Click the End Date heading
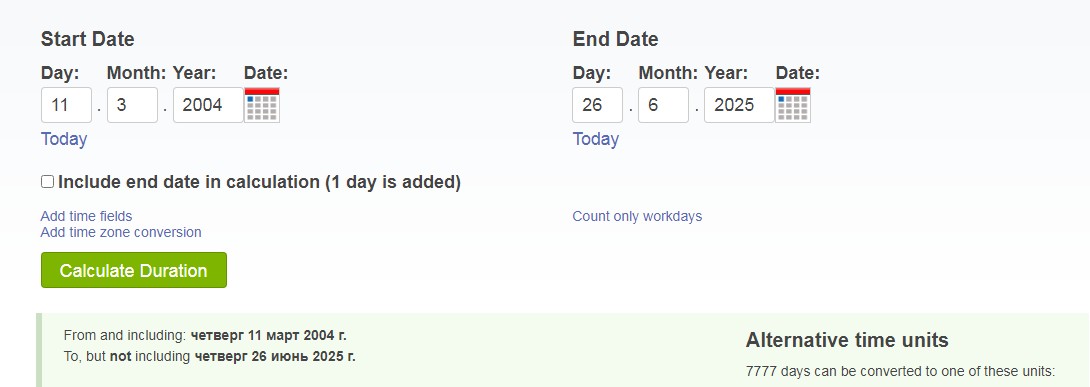 [x=615, y=39]
